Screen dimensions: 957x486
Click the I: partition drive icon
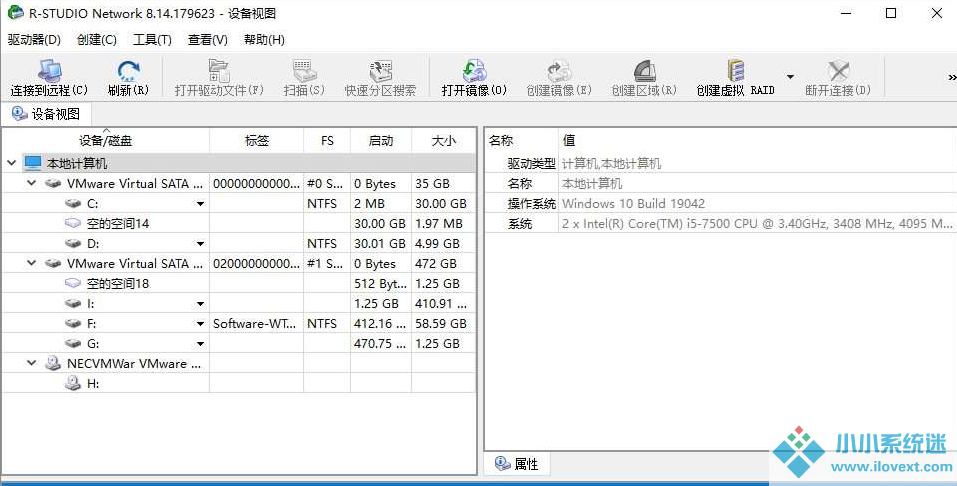pos(73,303)
